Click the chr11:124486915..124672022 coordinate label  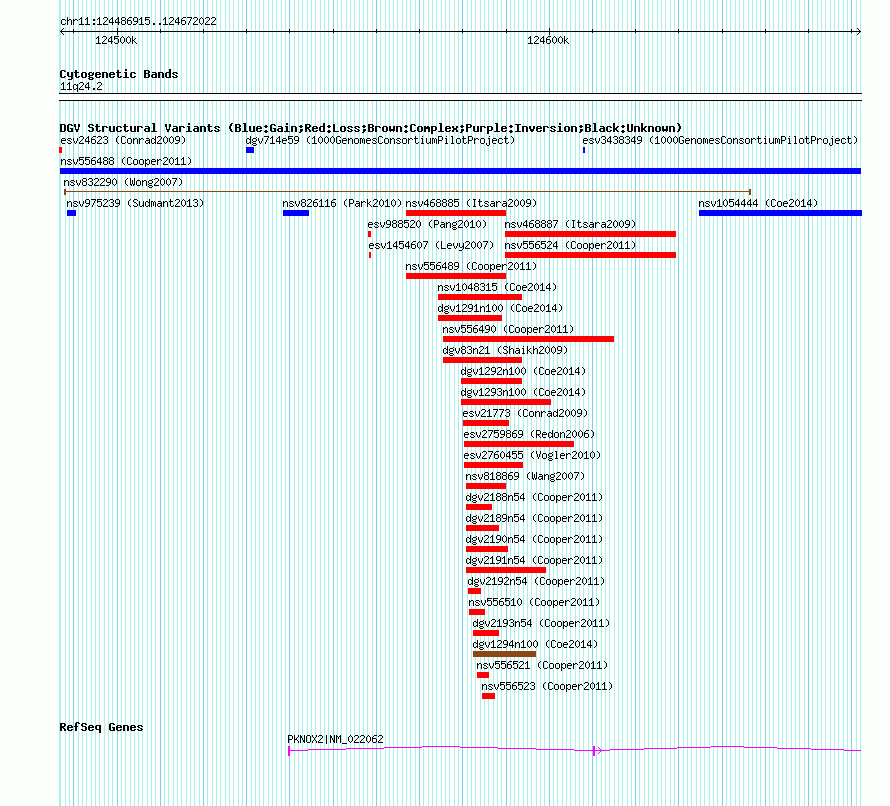[138, 21]
